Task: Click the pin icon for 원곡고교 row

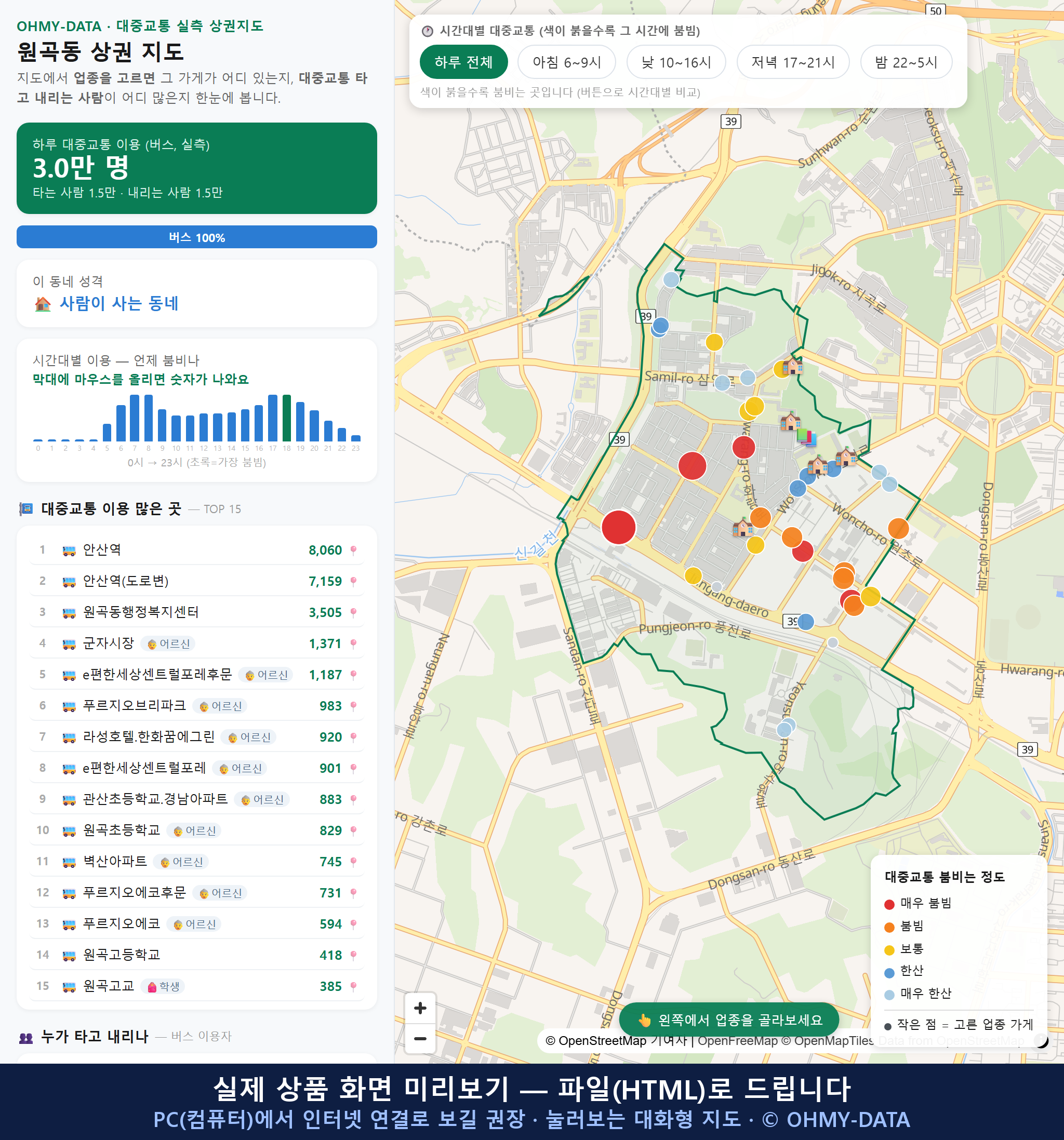Action: pos(353,986)
